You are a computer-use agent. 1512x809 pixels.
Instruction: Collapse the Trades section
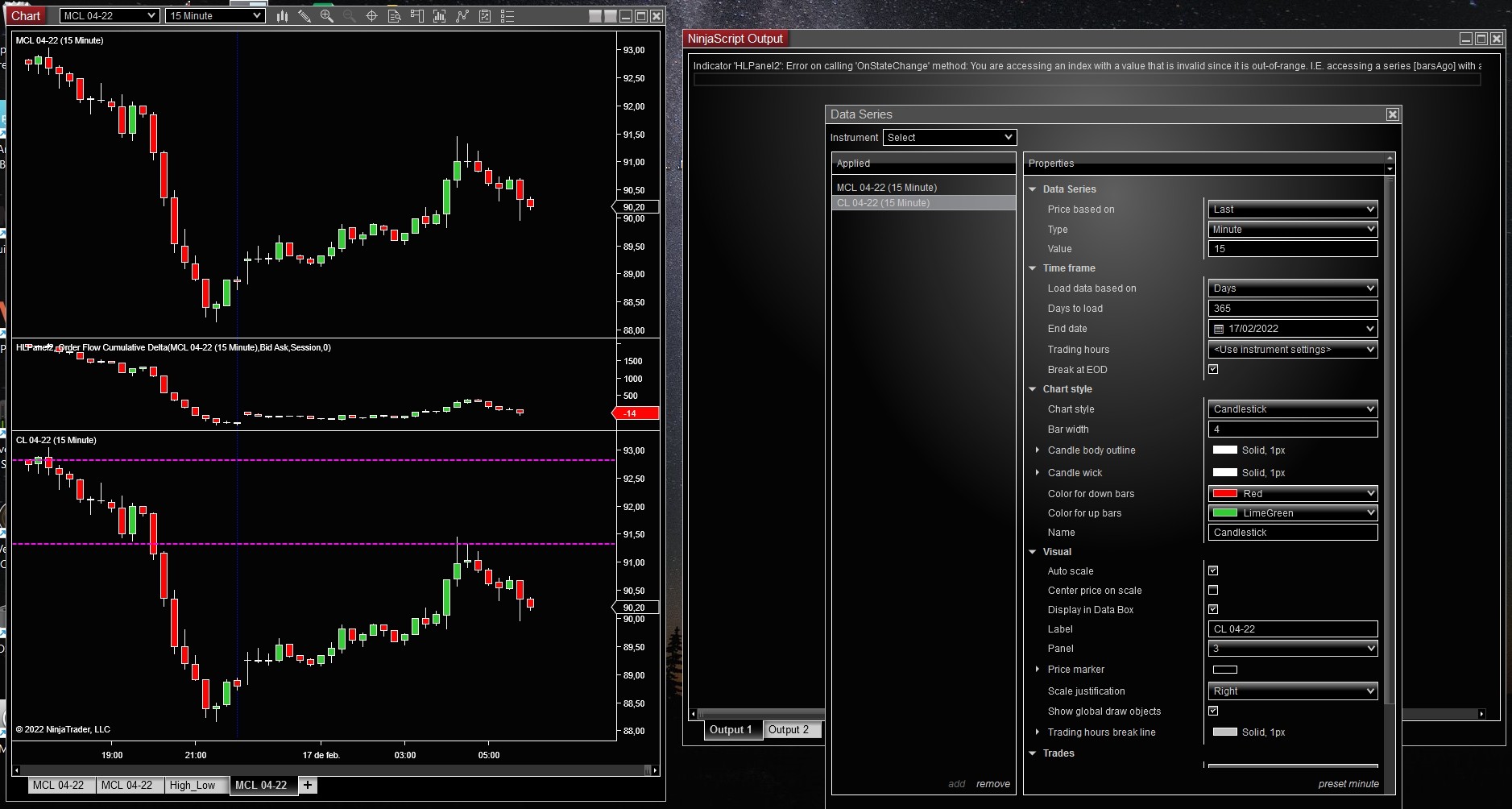(x=1033, y=753)
